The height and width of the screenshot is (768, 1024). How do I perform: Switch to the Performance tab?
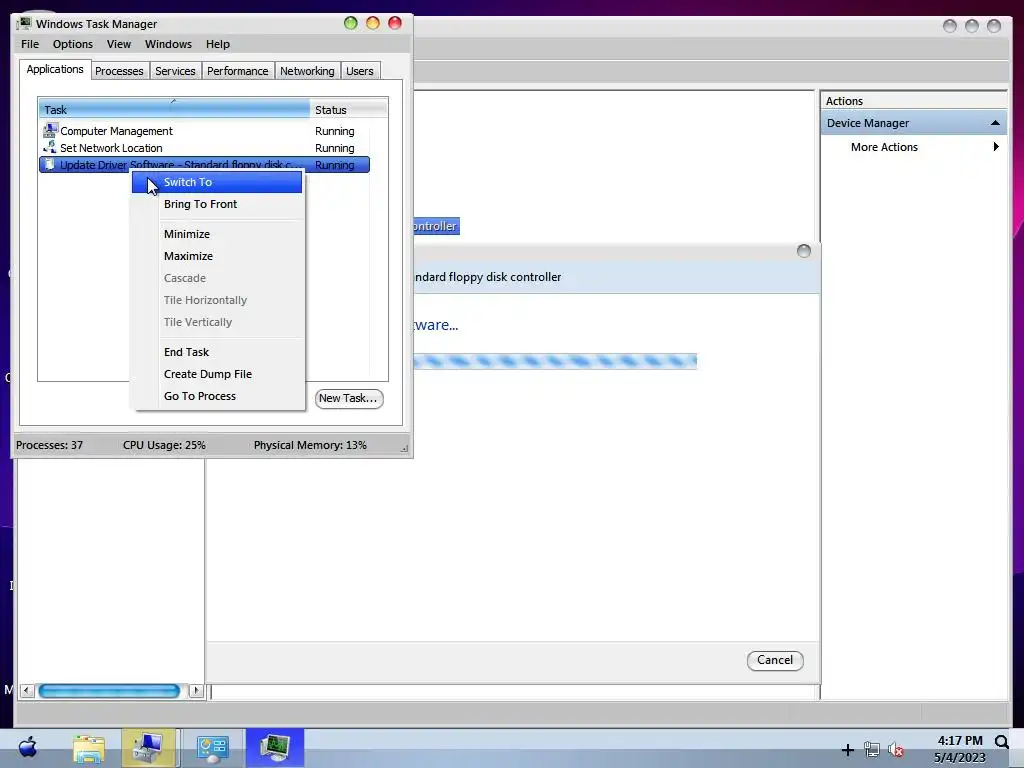click(238, 71)
